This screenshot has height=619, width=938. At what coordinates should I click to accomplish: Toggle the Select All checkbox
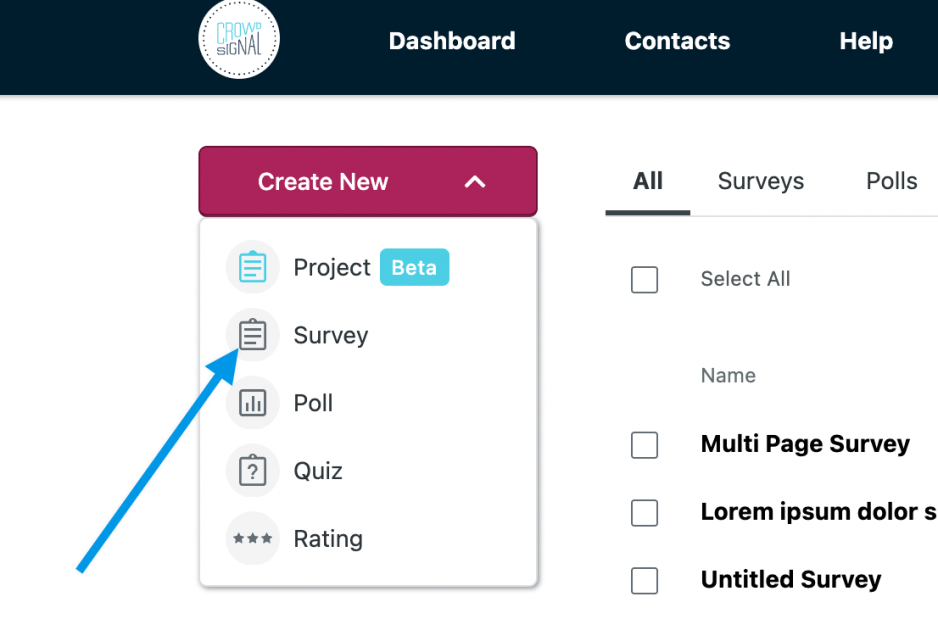coord(645,280)
